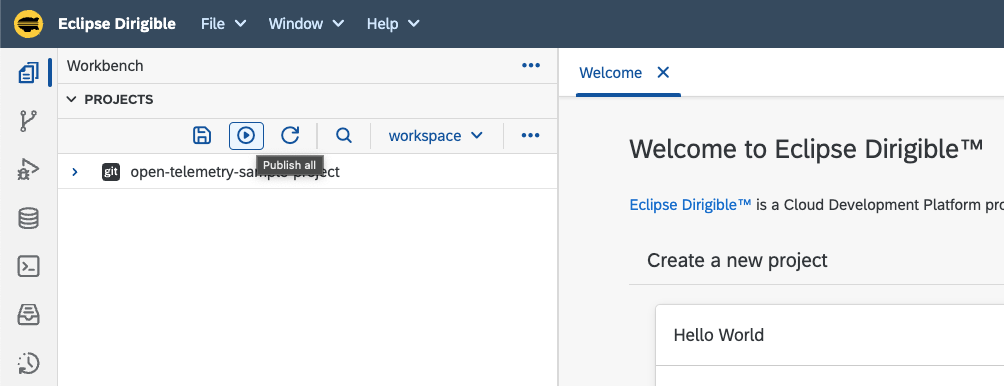
Task: Expand the open-telemetry-sample-project tree node
Action: tap(75, 172)
